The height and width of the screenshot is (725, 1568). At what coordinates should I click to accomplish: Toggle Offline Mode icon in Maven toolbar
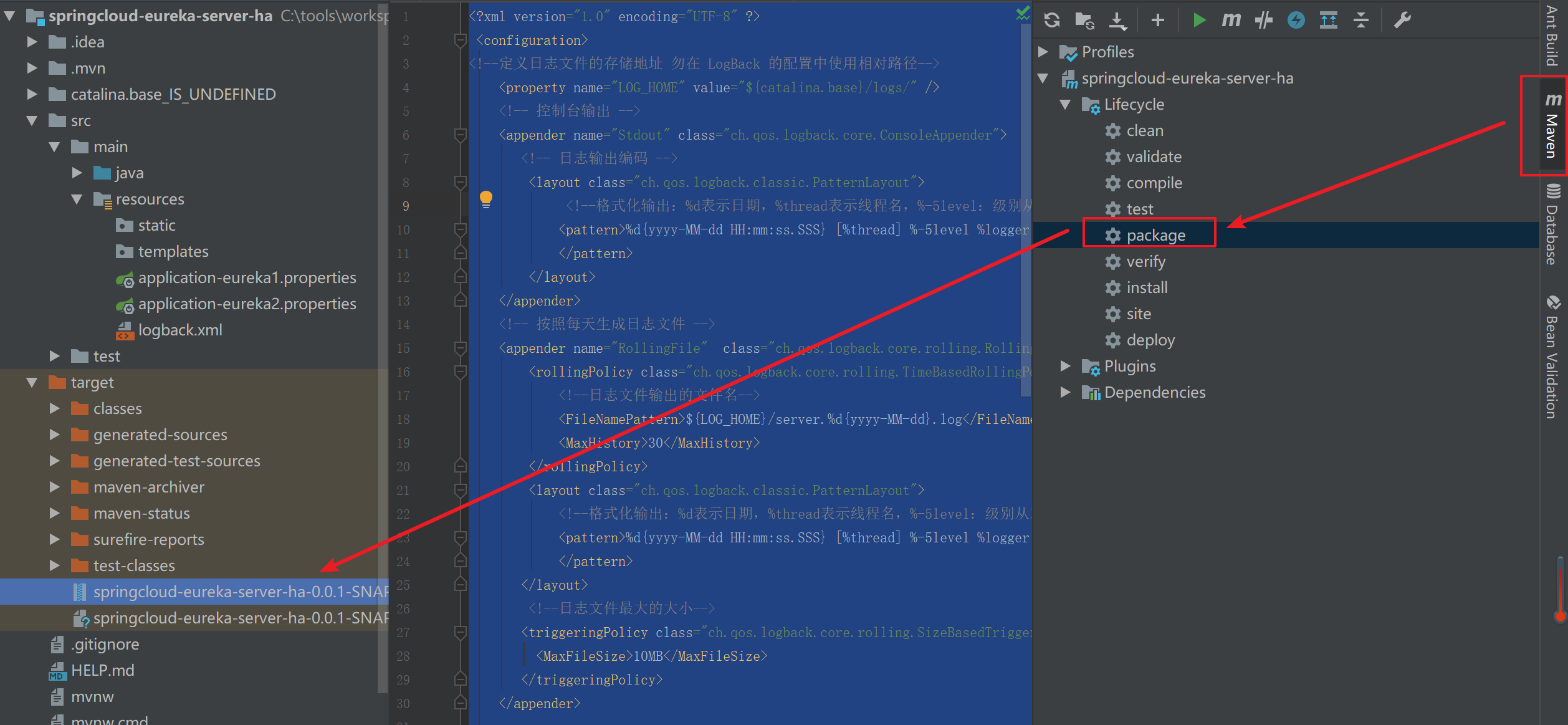[1264, 20]
